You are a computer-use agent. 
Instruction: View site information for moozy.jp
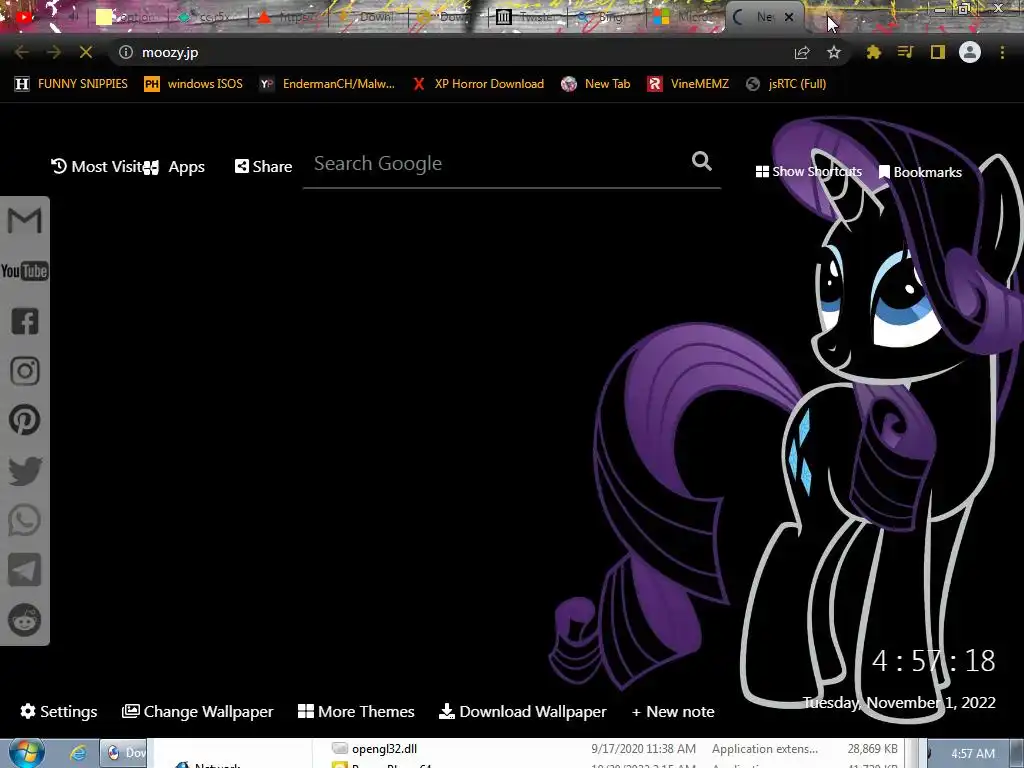point(126,52)
